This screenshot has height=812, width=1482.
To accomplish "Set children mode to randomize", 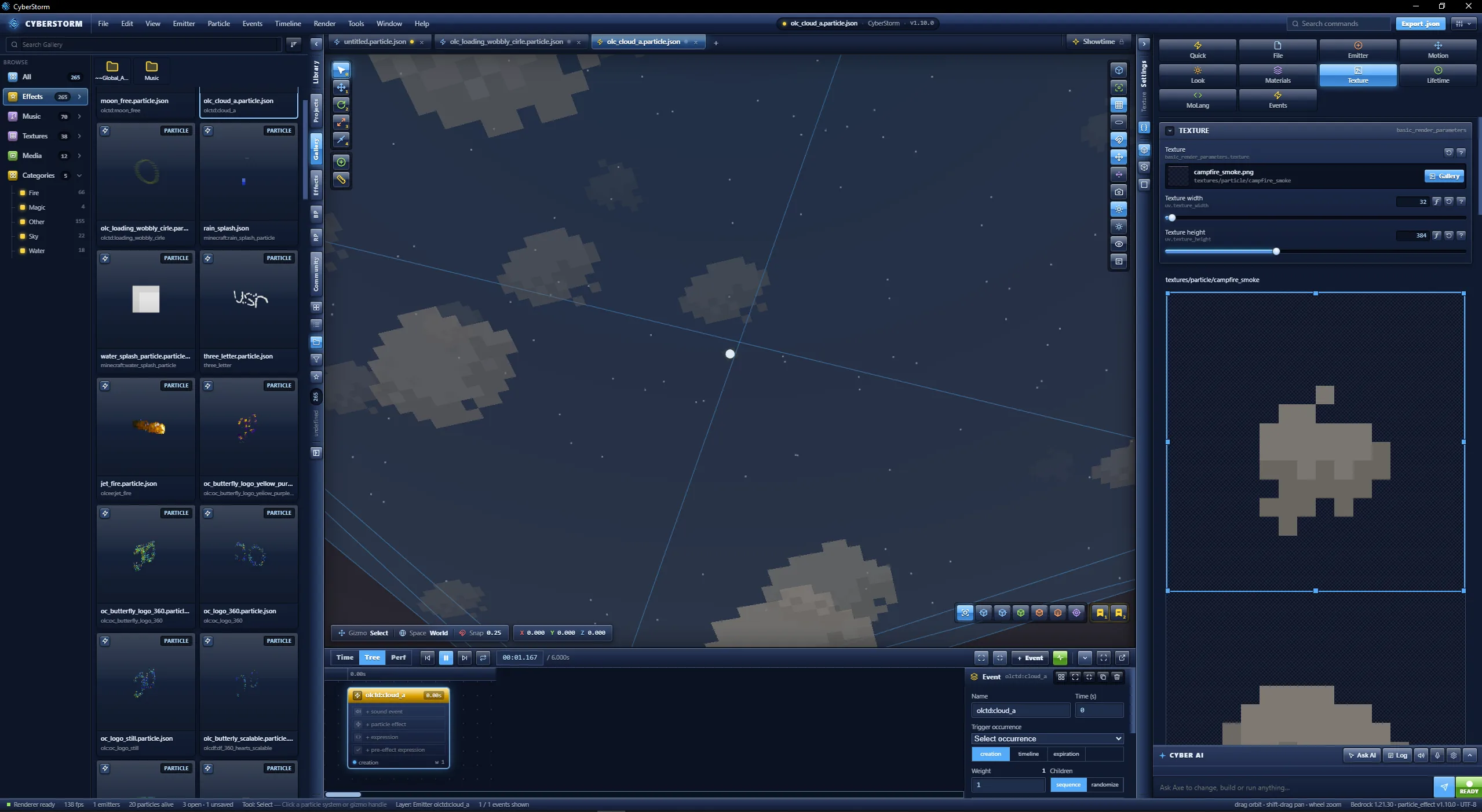I will [x=1104, y=785].
